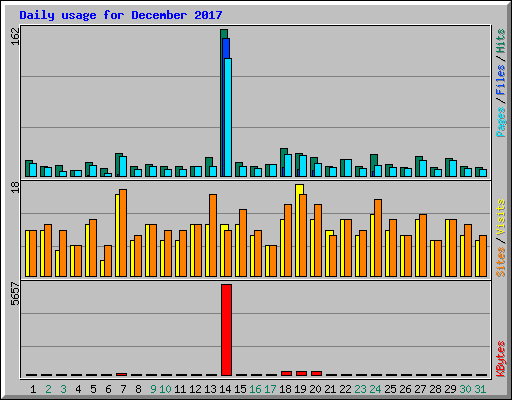Click the day 14 axis label
This screenshot has height=400, width=512.
pos(225,389)
